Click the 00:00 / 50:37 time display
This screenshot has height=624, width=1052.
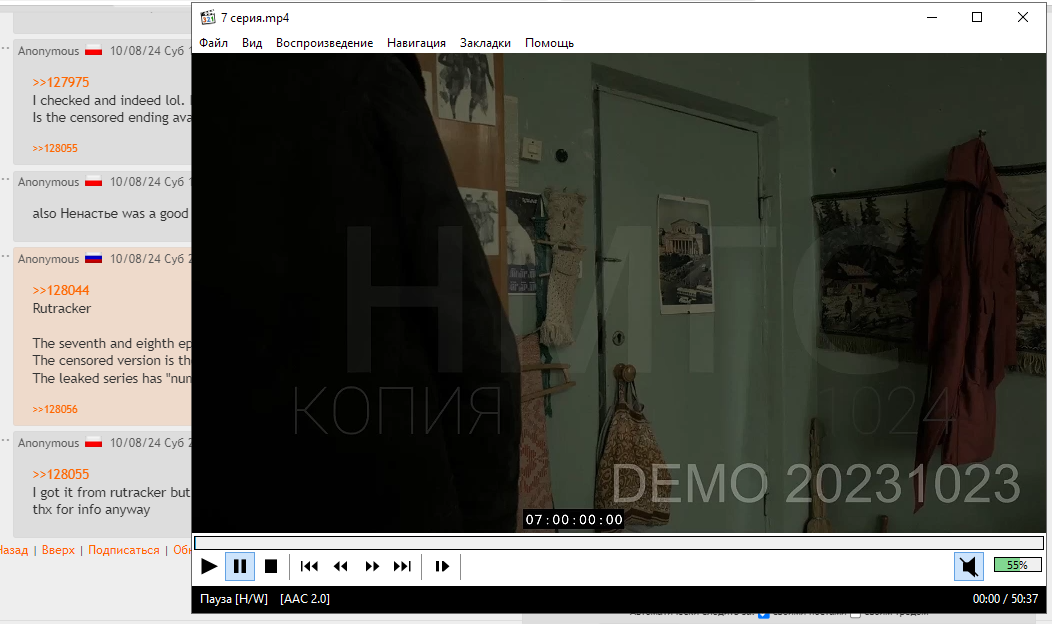pyautogui.click(x=1005, y=599)
